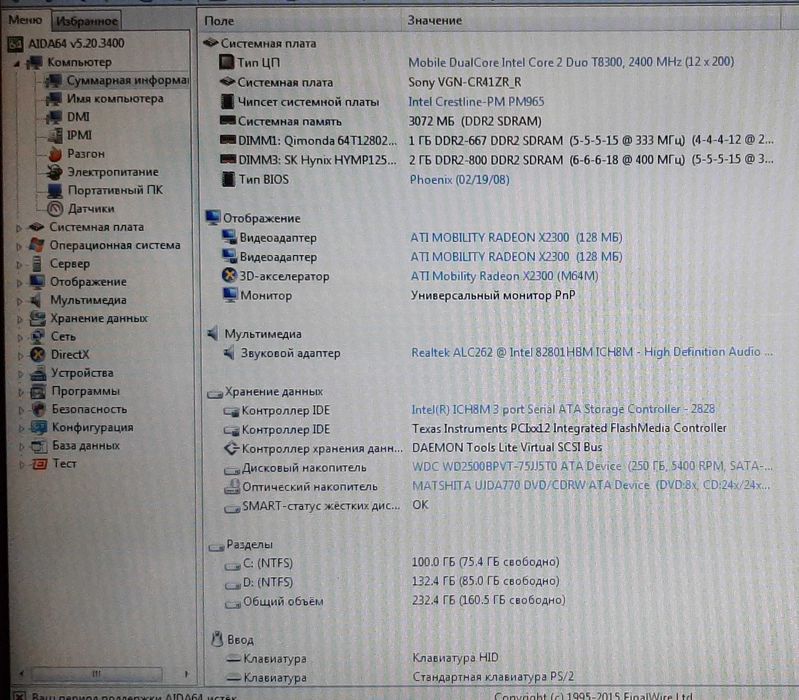The height and width of the screenshot is (700, 799).
Task: Expand Хранение данных tree node
Action: pyautogui.click(x=20, y=319)
